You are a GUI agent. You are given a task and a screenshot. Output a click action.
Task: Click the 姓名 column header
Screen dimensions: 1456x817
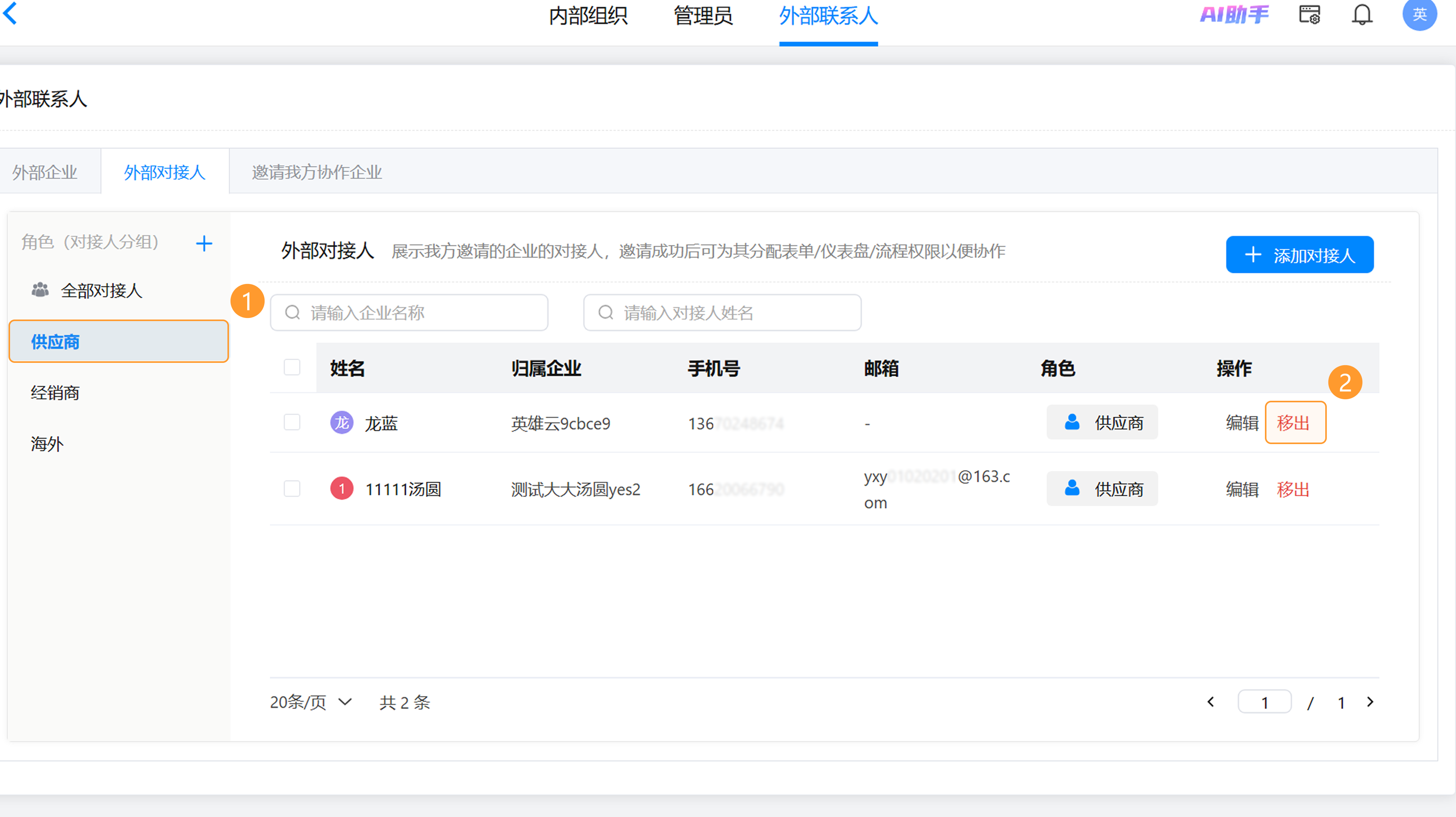coord(347,368)
